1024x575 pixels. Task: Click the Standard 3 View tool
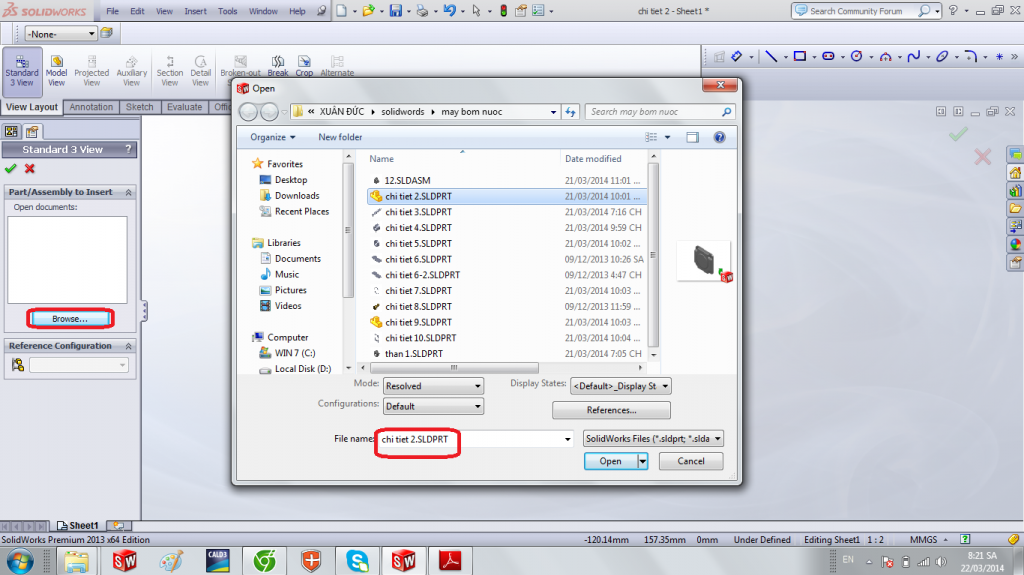pyautogui.click(x=22, y=70)
